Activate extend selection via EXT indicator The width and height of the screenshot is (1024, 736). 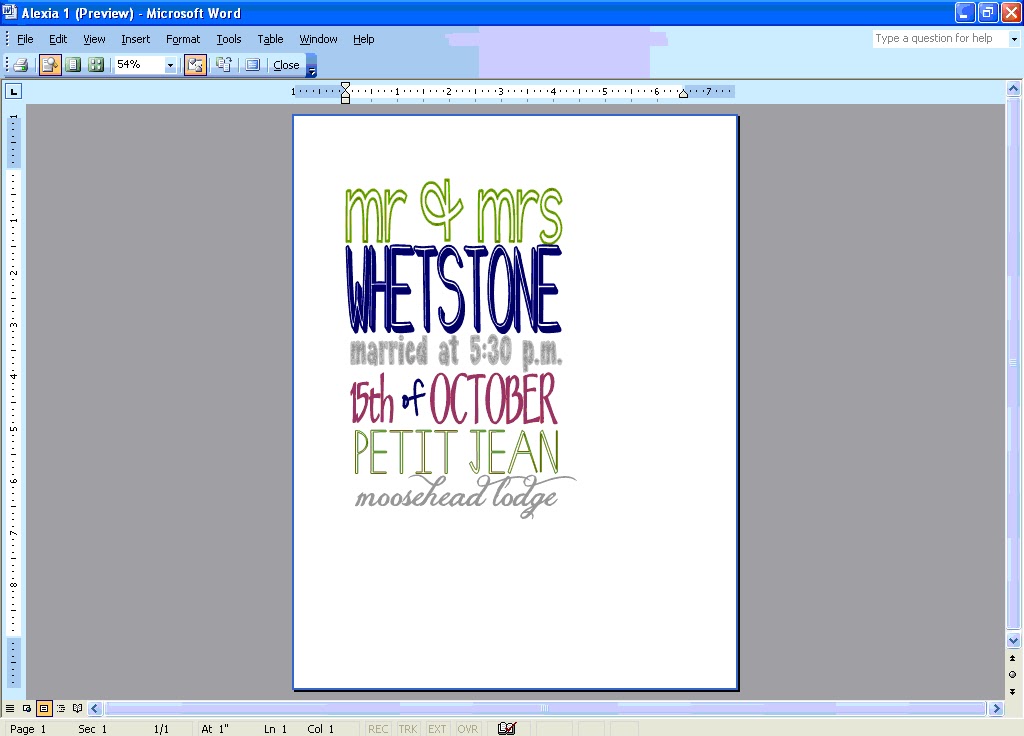pos(437,729)
